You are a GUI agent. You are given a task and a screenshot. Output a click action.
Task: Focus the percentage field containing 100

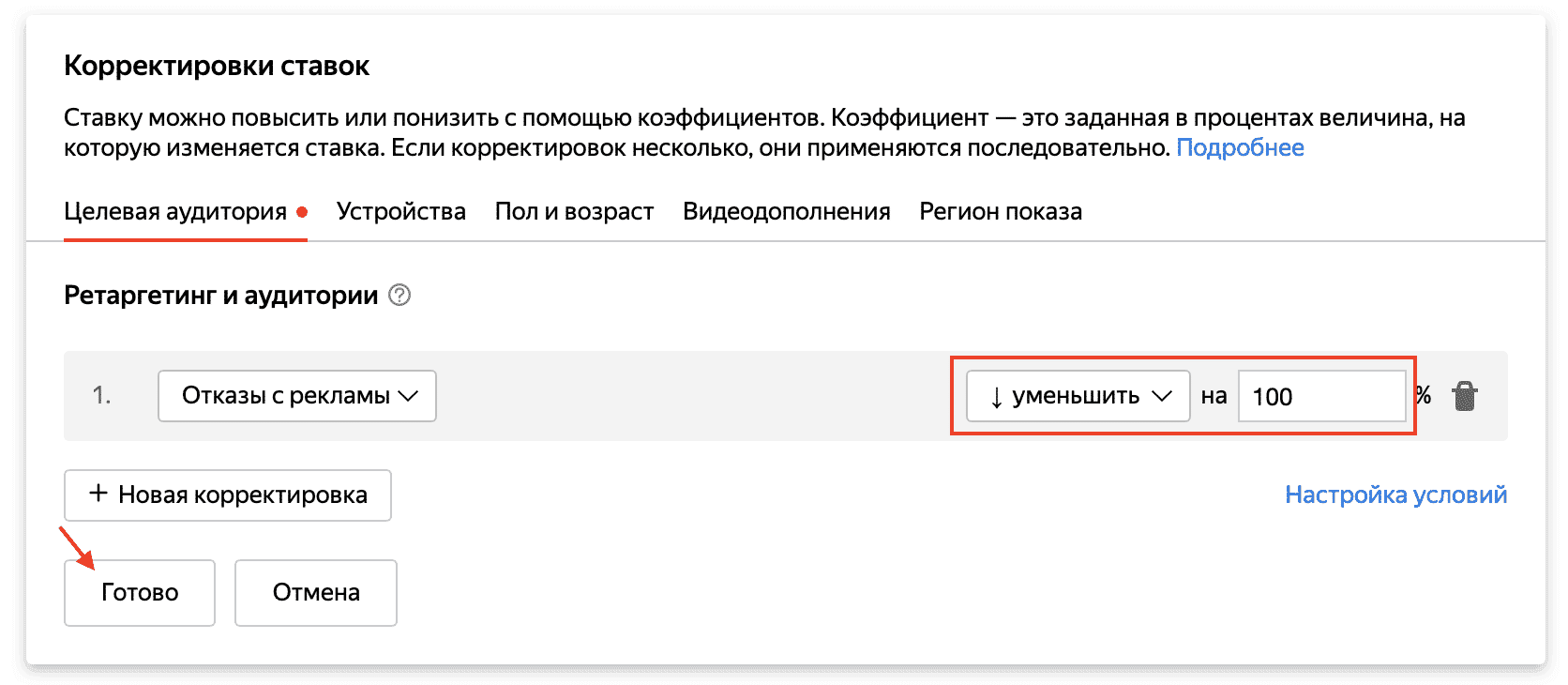pyautogui.click(x=1321, y=396)
